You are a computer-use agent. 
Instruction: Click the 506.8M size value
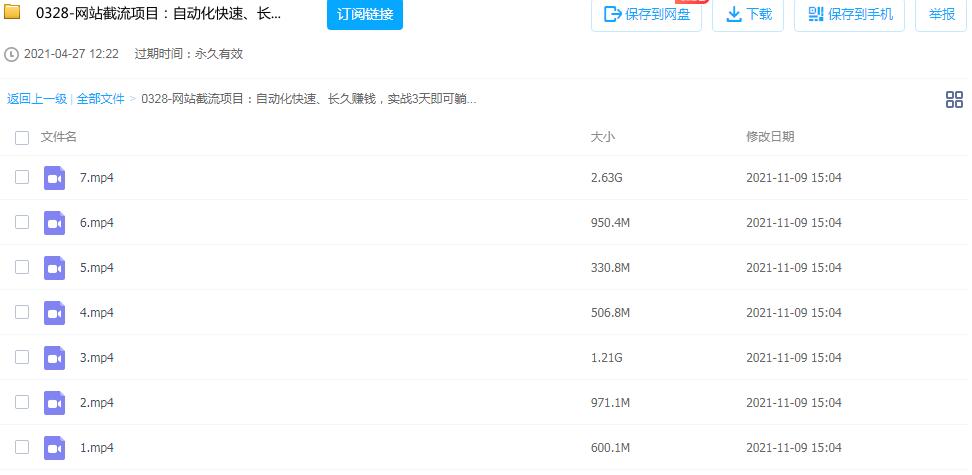click(611, 313)
